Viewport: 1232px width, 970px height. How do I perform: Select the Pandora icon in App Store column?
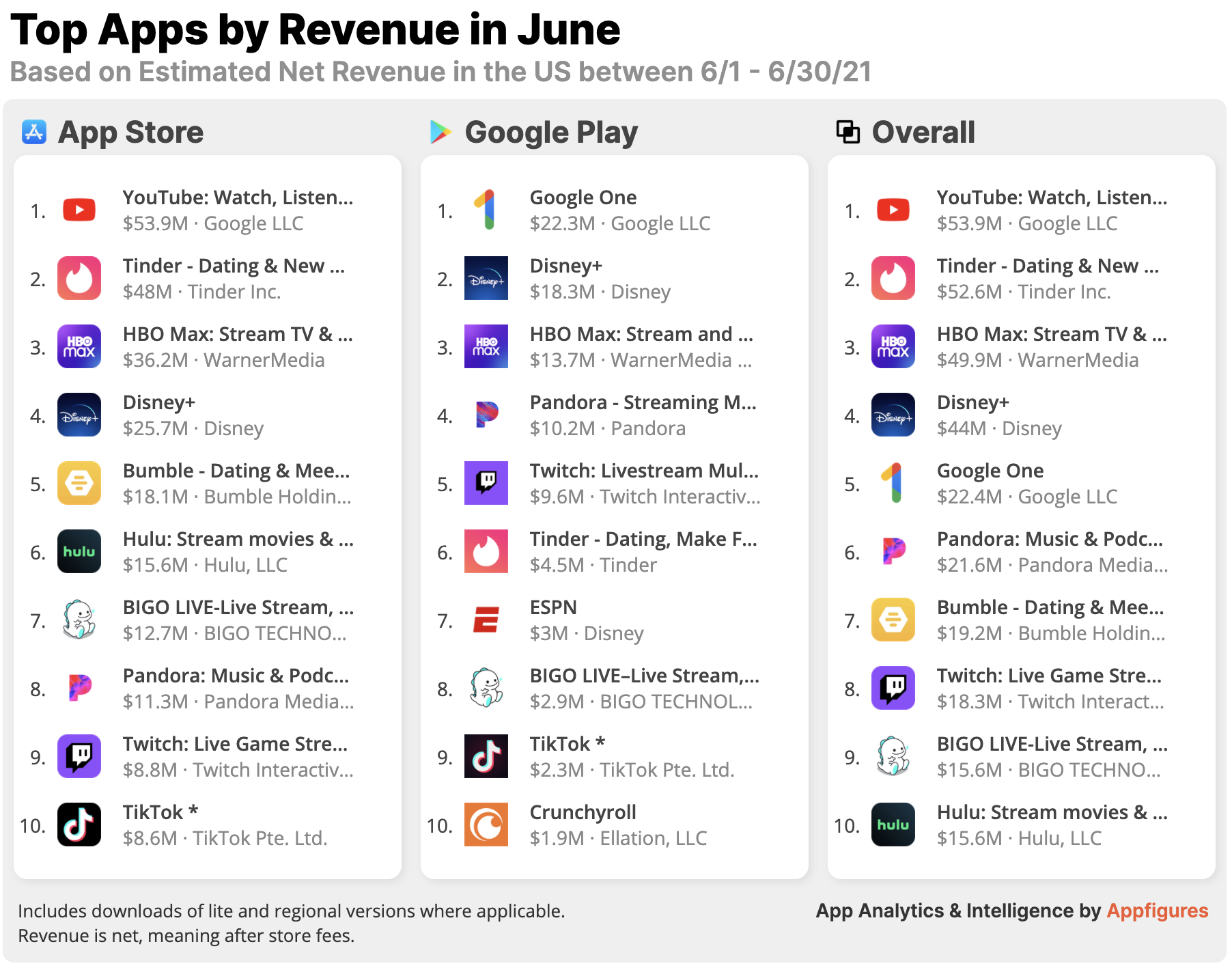pyautogui.click(x=79, y=688)
